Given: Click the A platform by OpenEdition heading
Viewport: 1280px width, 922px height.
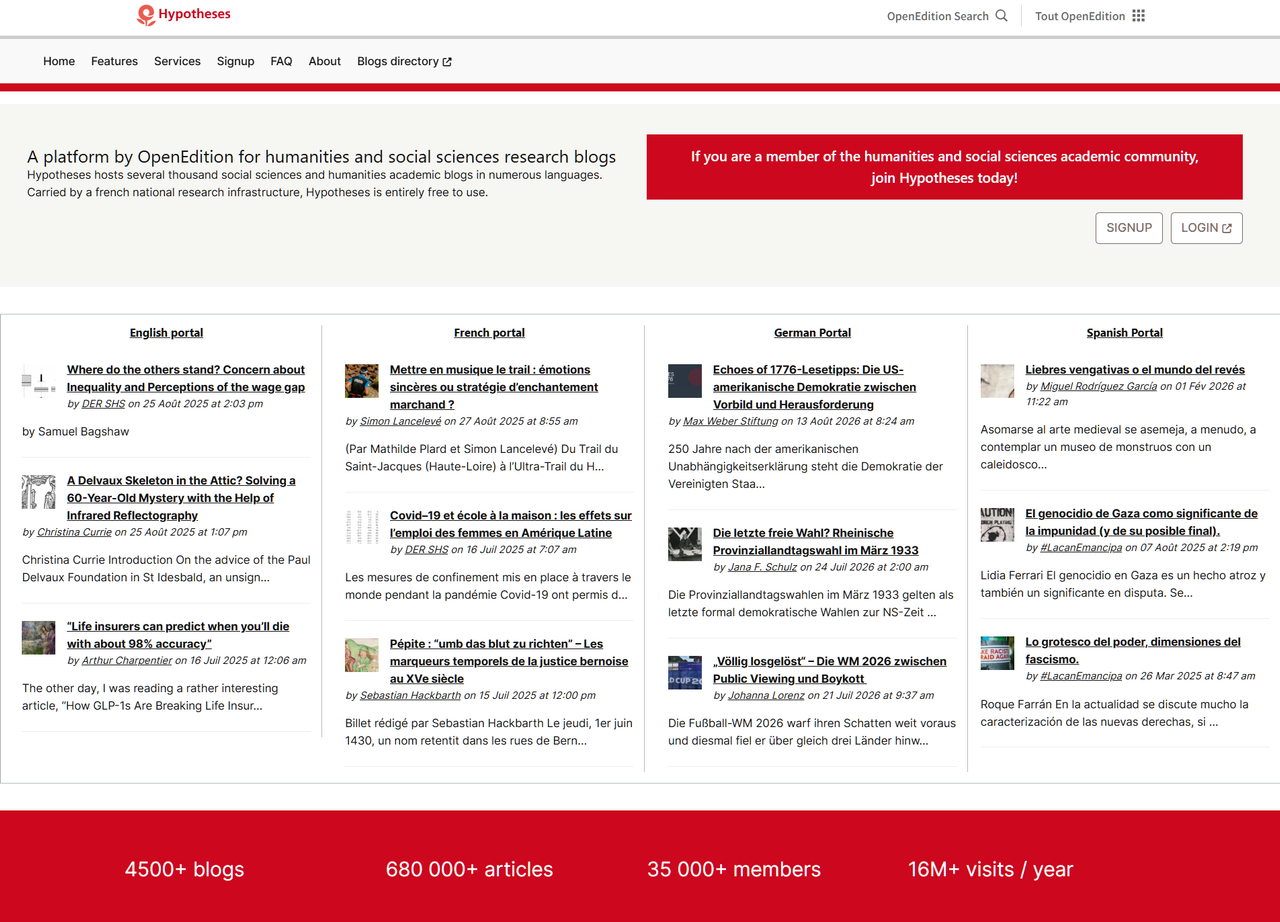Looking at the screenshot, I should pos(321,157).
